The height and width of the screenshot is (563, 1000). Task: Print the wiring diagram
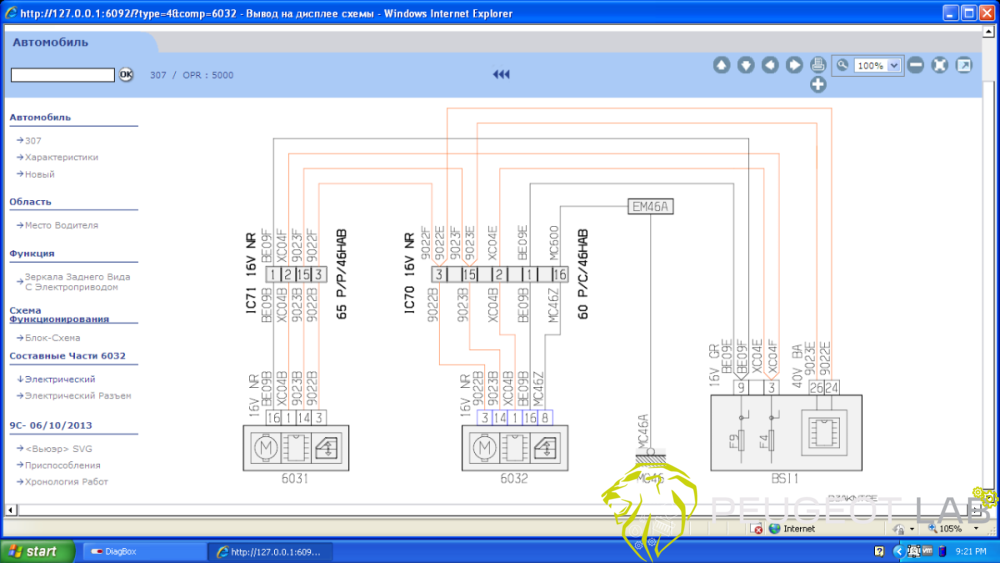pos(818,65)
